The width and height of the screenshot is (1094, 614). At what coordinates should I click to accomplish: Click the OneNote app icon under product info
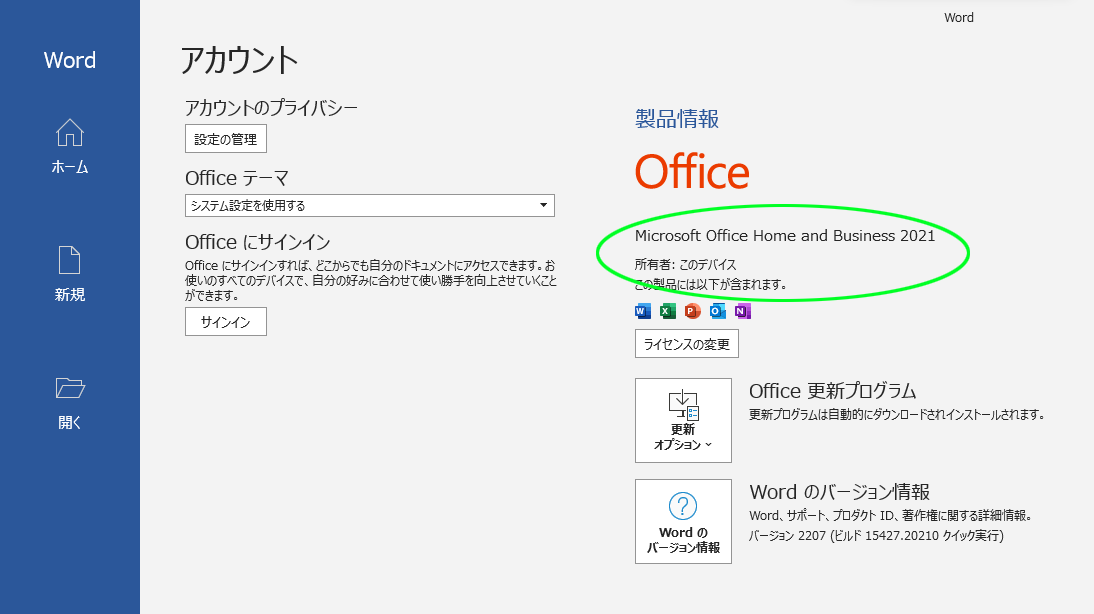click(x=742, y=311)
